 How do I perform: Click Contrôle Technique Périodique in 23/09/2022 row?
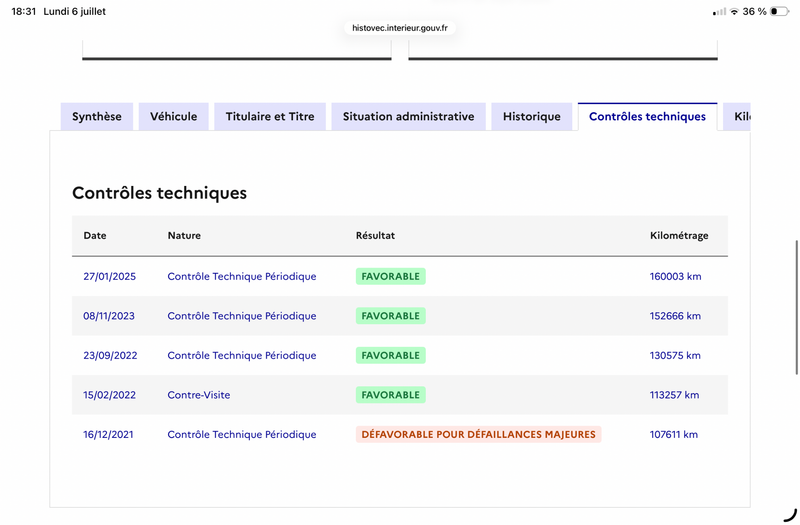[x=242, y=356]
